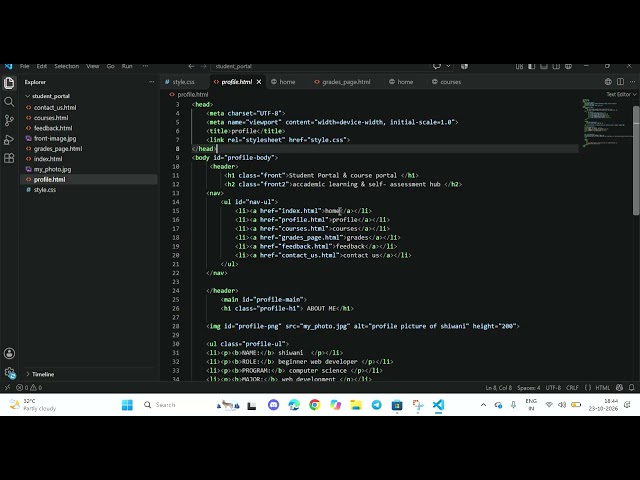Toggle the primary side bar
The image size is (640, 480).
coord(531,66)
